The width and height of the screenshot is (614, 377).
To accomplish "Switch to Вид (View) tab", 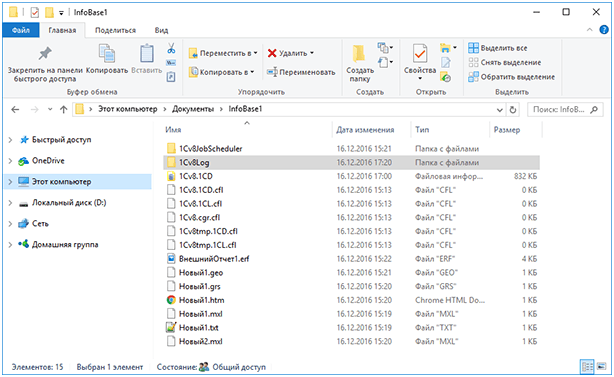I will (x=161, y=31).
